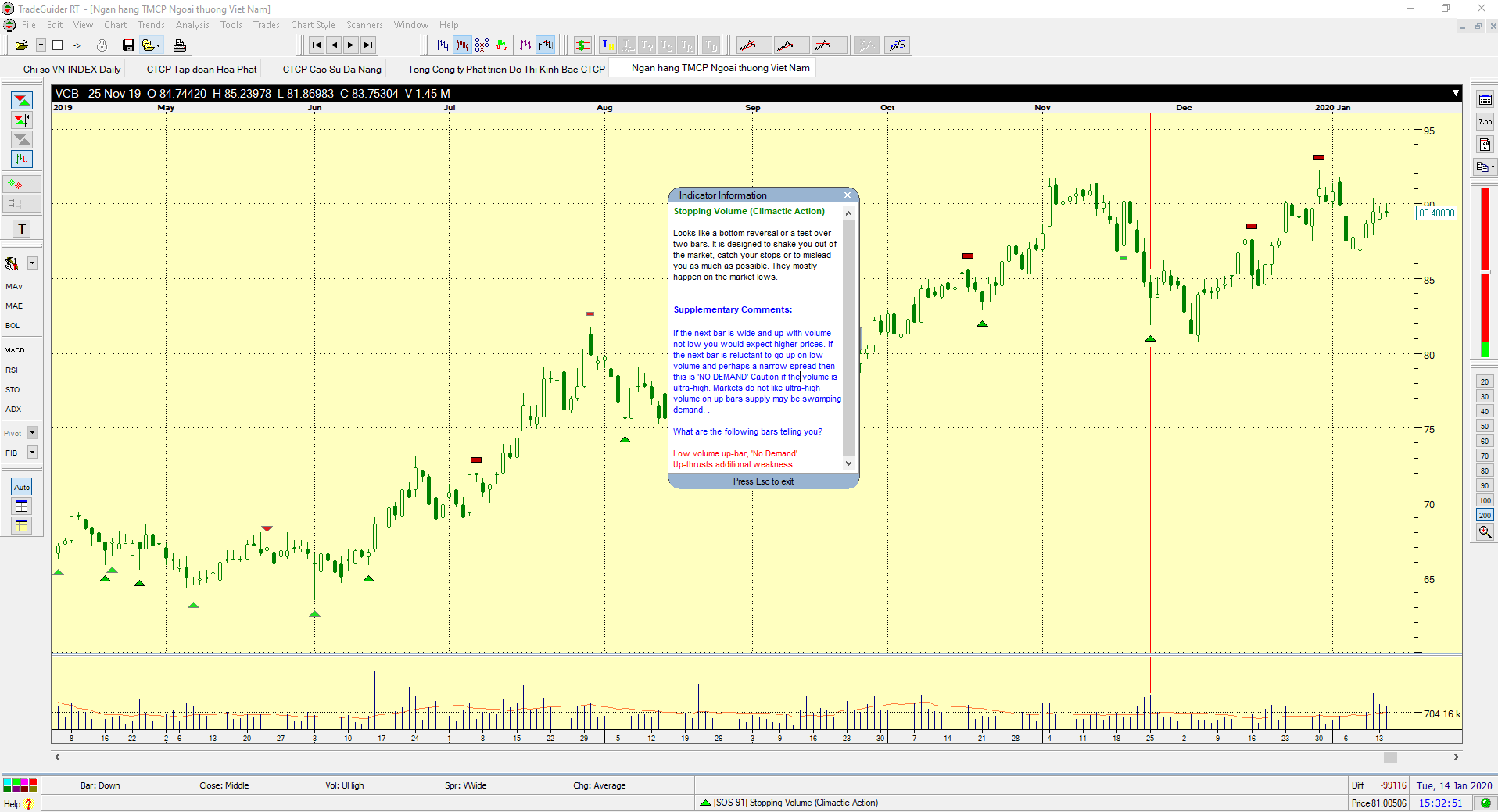Screen dimensions: 1498x812
Task: Switch to CTCP Tap doan Hoa Phat tab
Action: tap(202, 70)
